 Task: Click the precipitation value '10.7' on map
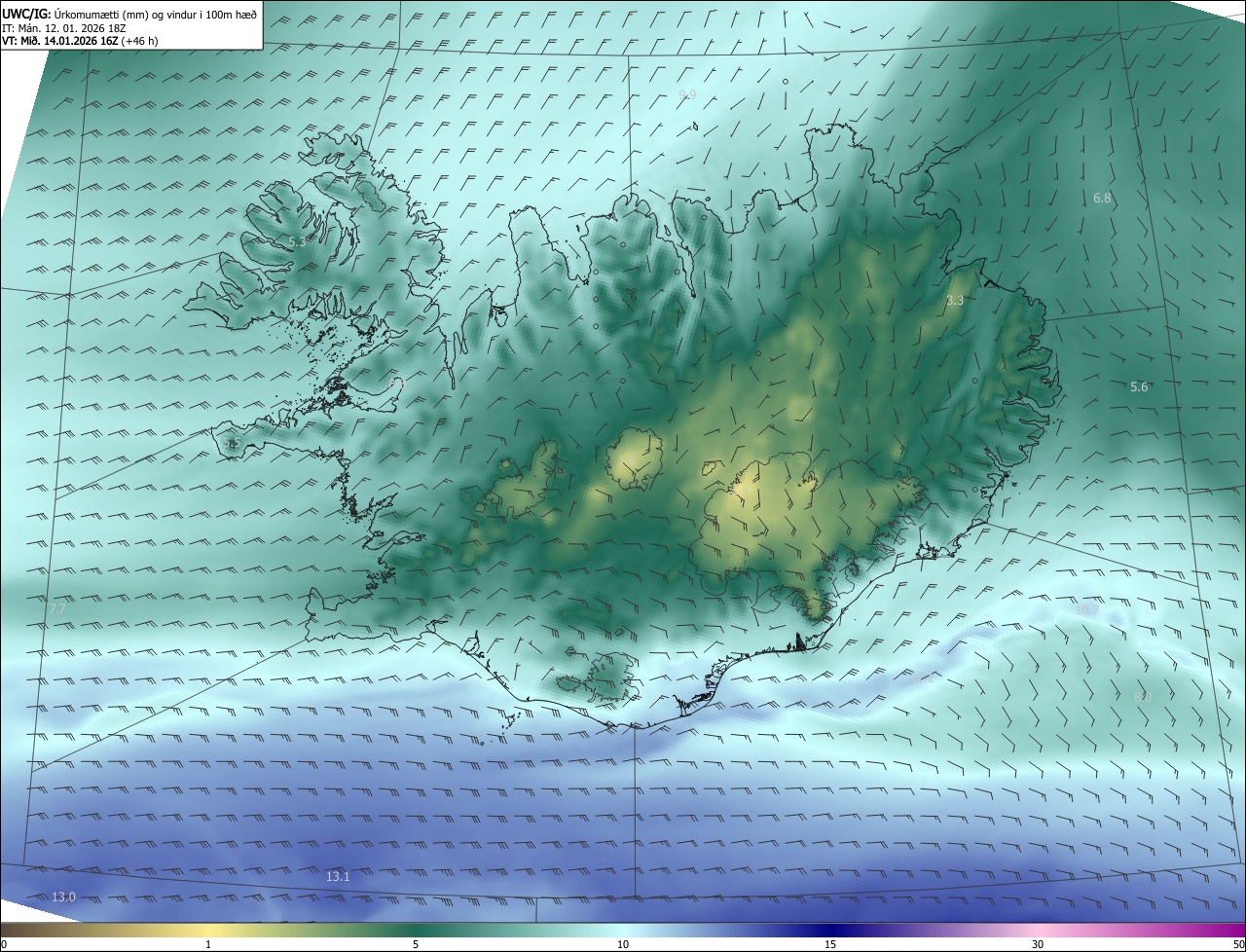point(1086,609)
